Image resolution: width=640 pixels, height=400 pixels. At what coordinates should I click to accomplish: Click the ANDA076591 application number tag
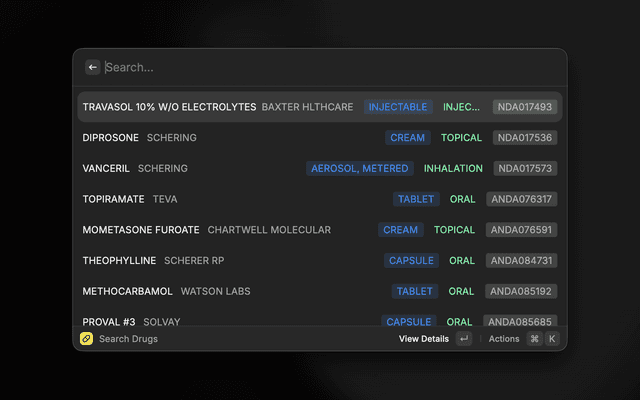pyautogui.click(x=521, y=230)
